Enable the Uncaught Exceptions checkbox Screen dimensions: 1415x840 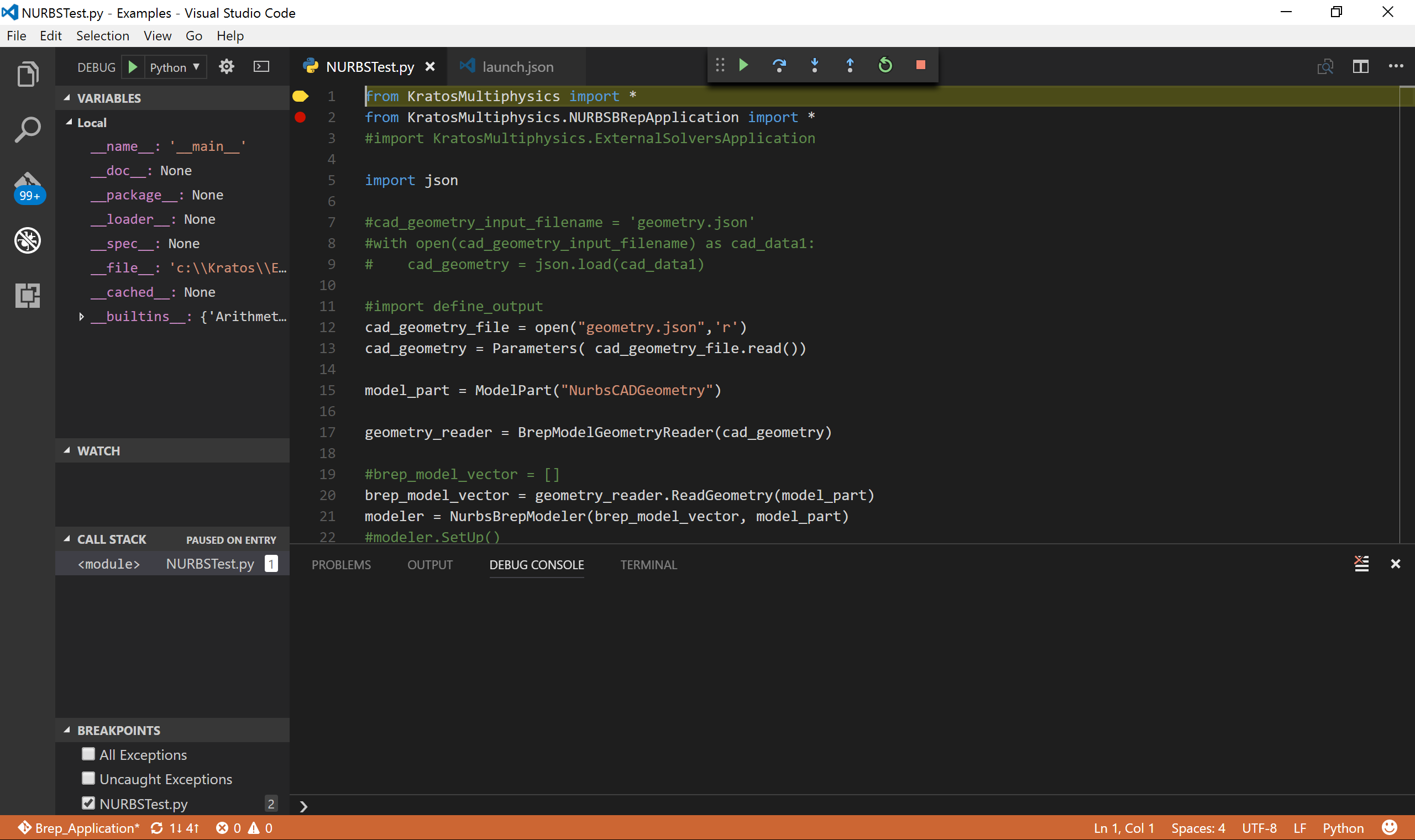[x=88, y=778]
